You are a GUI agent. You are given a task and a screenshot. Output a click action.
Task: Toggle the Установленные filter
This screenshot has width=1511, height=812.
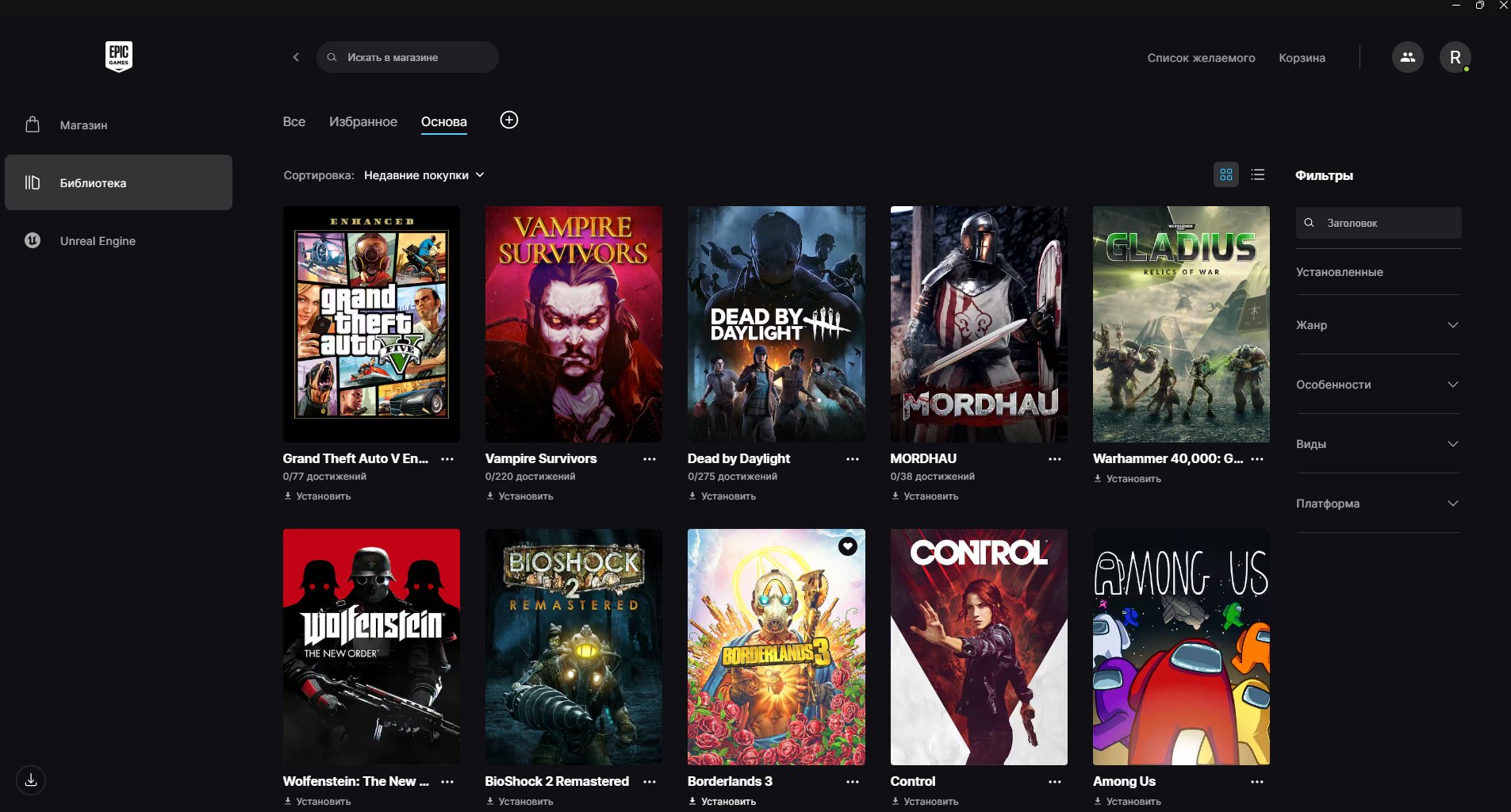[1340, 272]
